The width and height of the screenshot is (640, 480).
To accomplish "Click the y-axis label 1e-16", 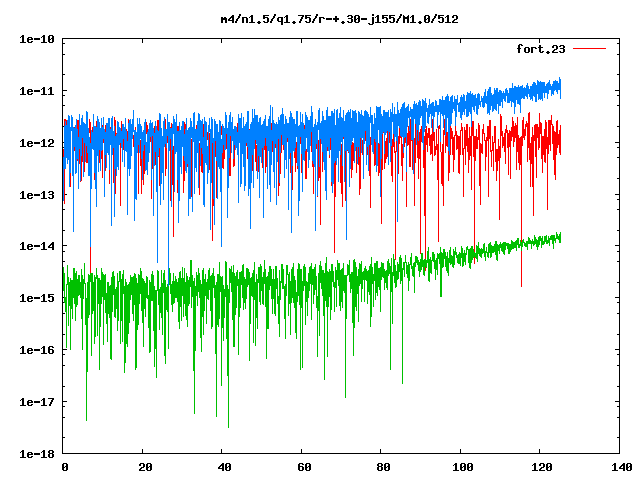I will click(x=37, y=350).
